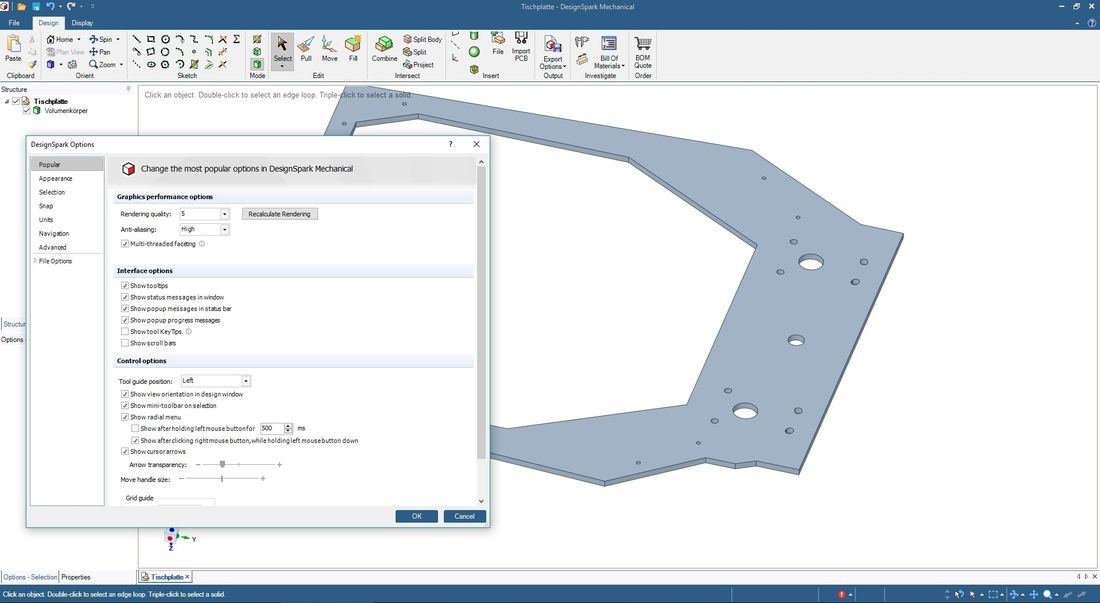Click the Home view icon
Screen dimensions: 1100x603
click(51, 39)
